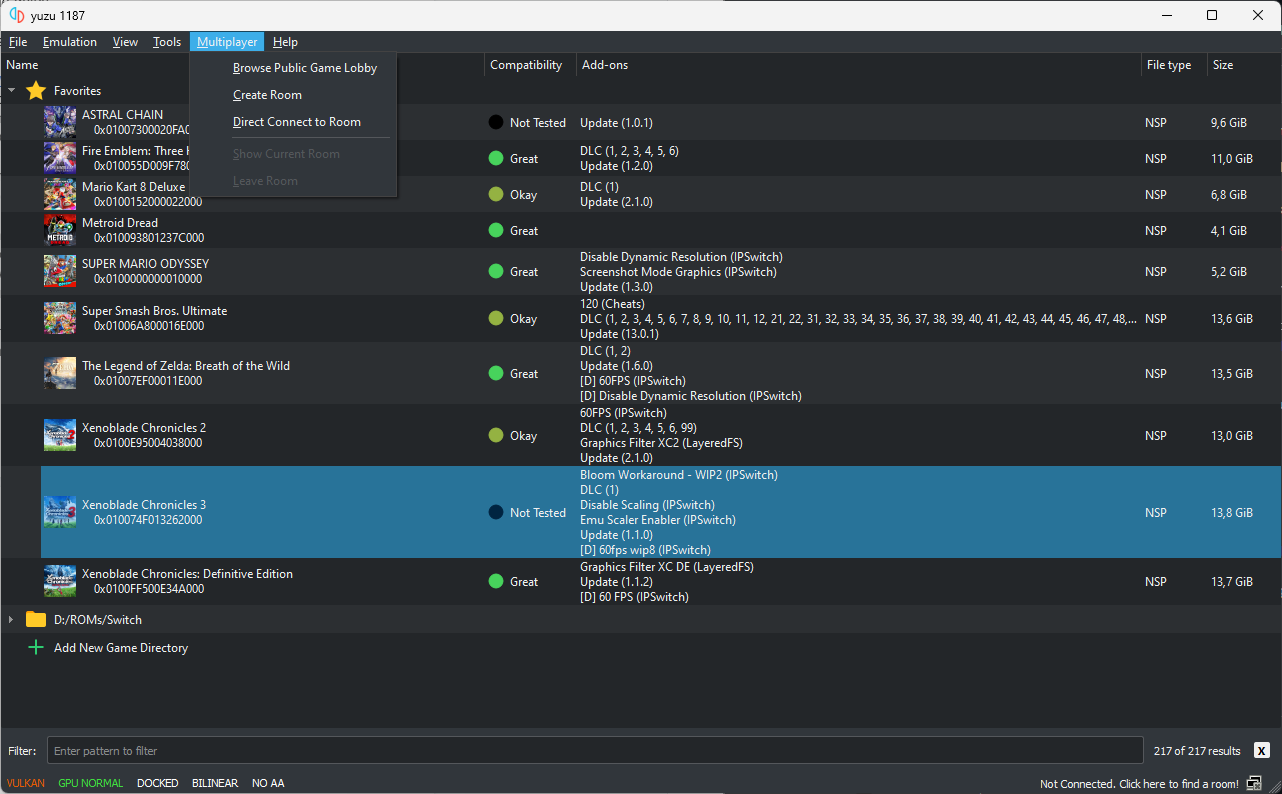This screenshot has height=794, width=1282.
Task: Click SUPER MARIO ODYSSEY Great compatibility dot
Action: point(496,271)
